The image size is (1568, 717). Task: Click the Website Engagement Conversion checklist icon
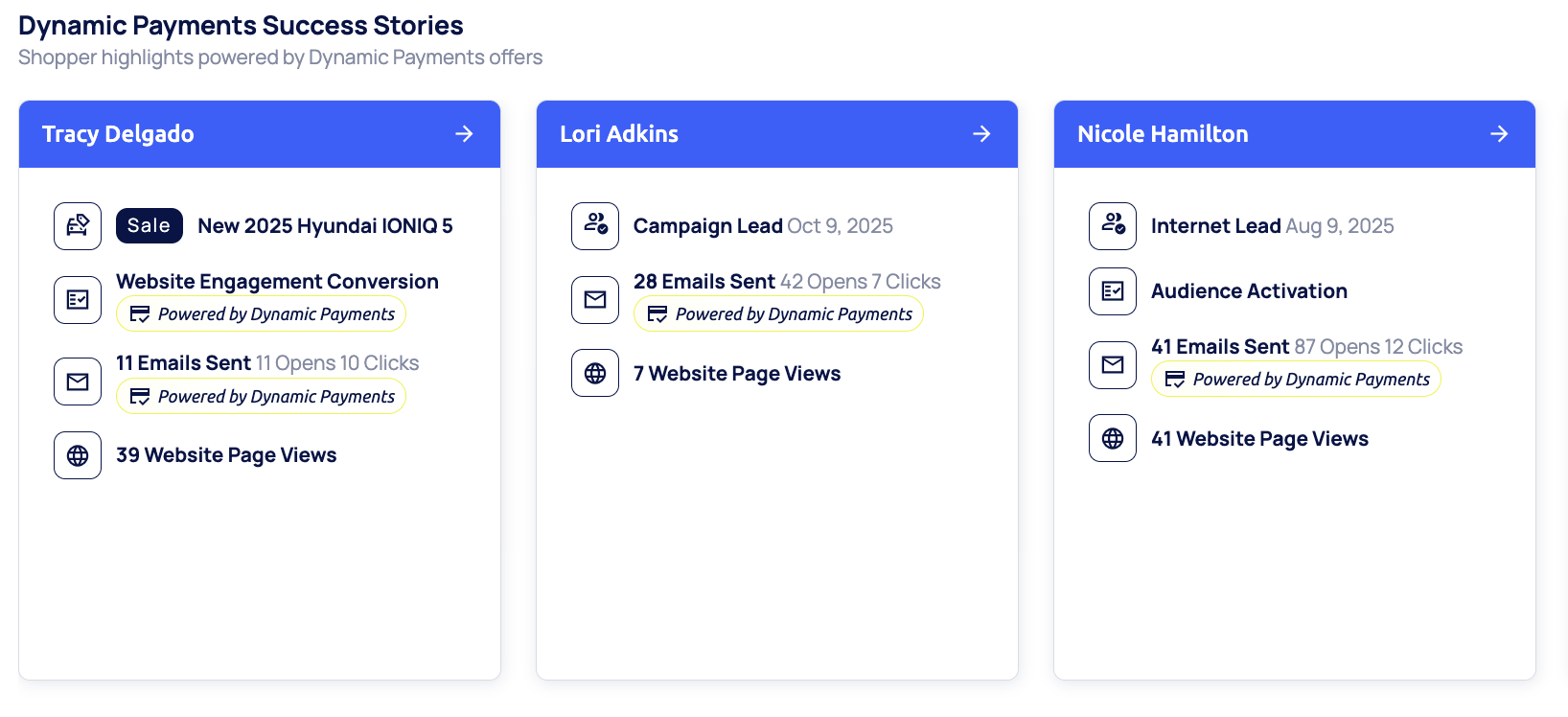click(78, 300)
